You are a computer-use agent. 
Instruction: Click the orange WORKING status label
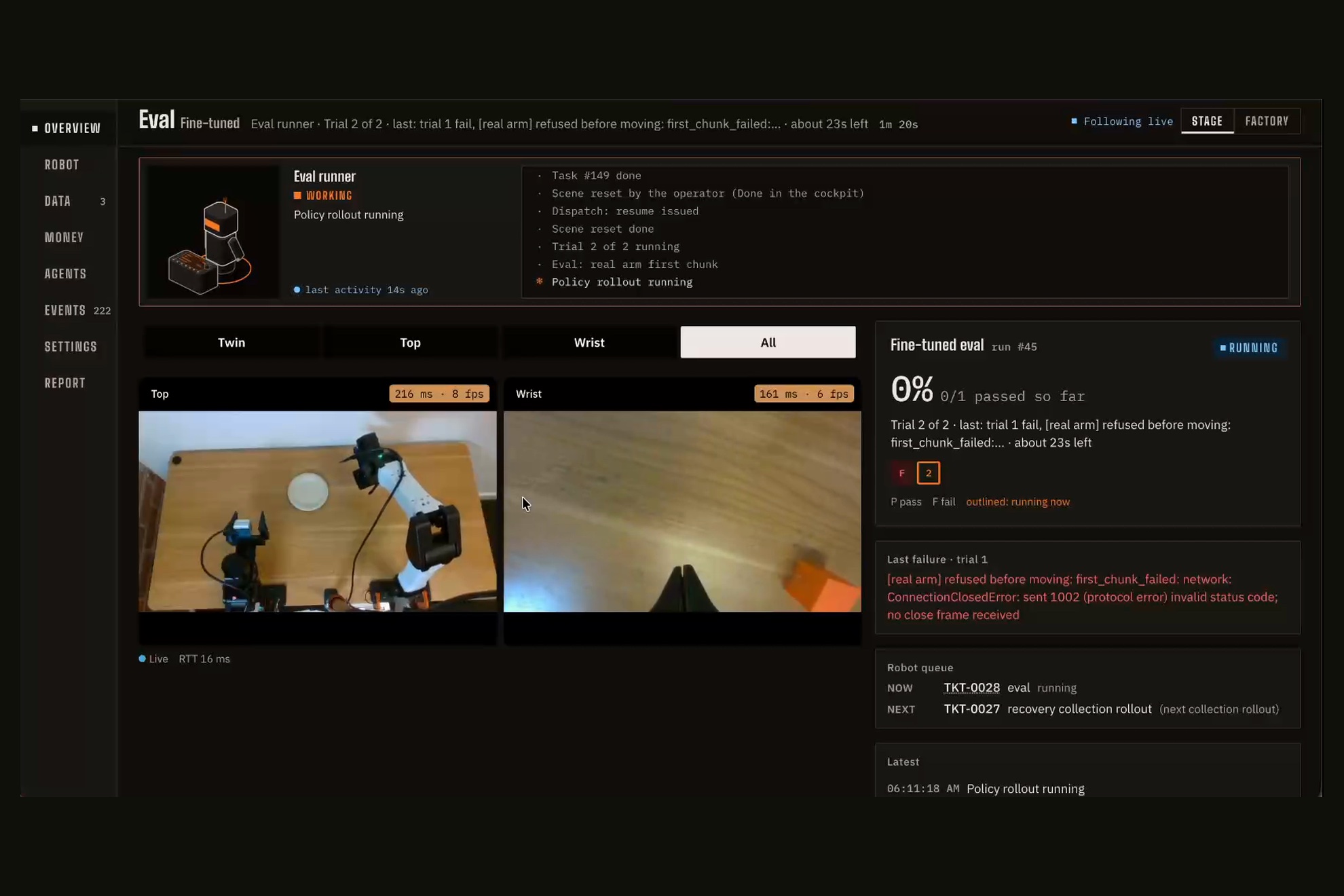click(x=323, y=195)
